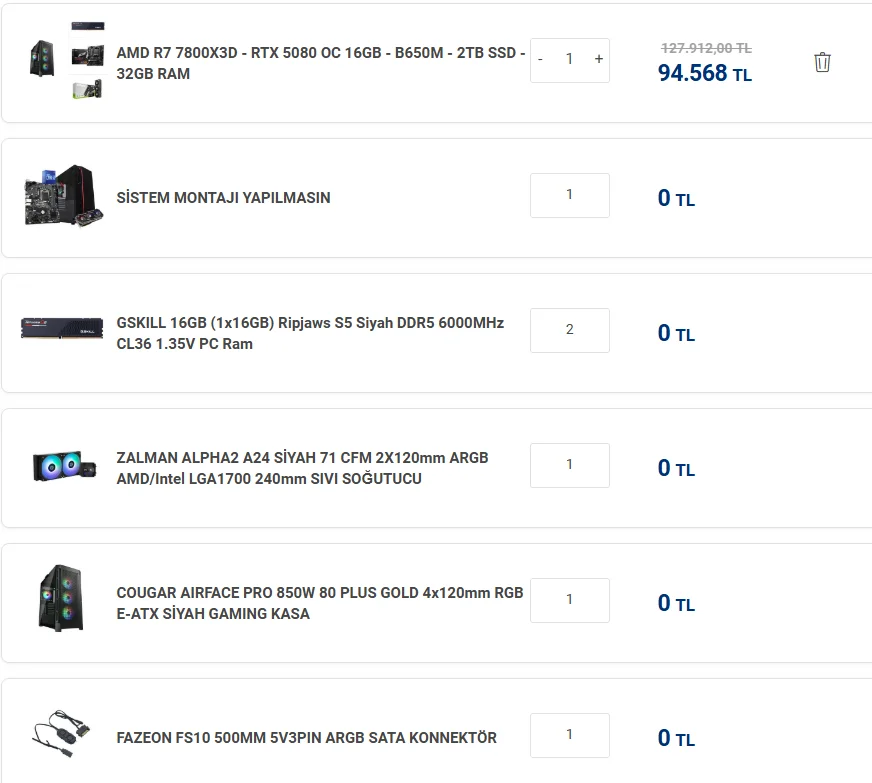The image size is (872, 783).
Task: Click quantity box for SİSTEM MONTAJI YAPILMASIN
Action: click(x=569, y=195)
